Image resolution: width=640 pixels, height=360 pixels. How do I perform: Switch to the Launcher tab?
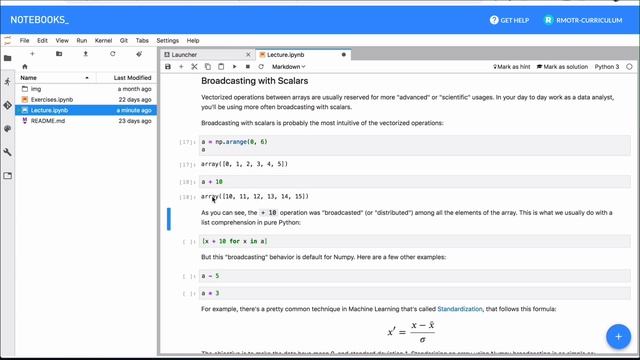click(x=208, y=55)
